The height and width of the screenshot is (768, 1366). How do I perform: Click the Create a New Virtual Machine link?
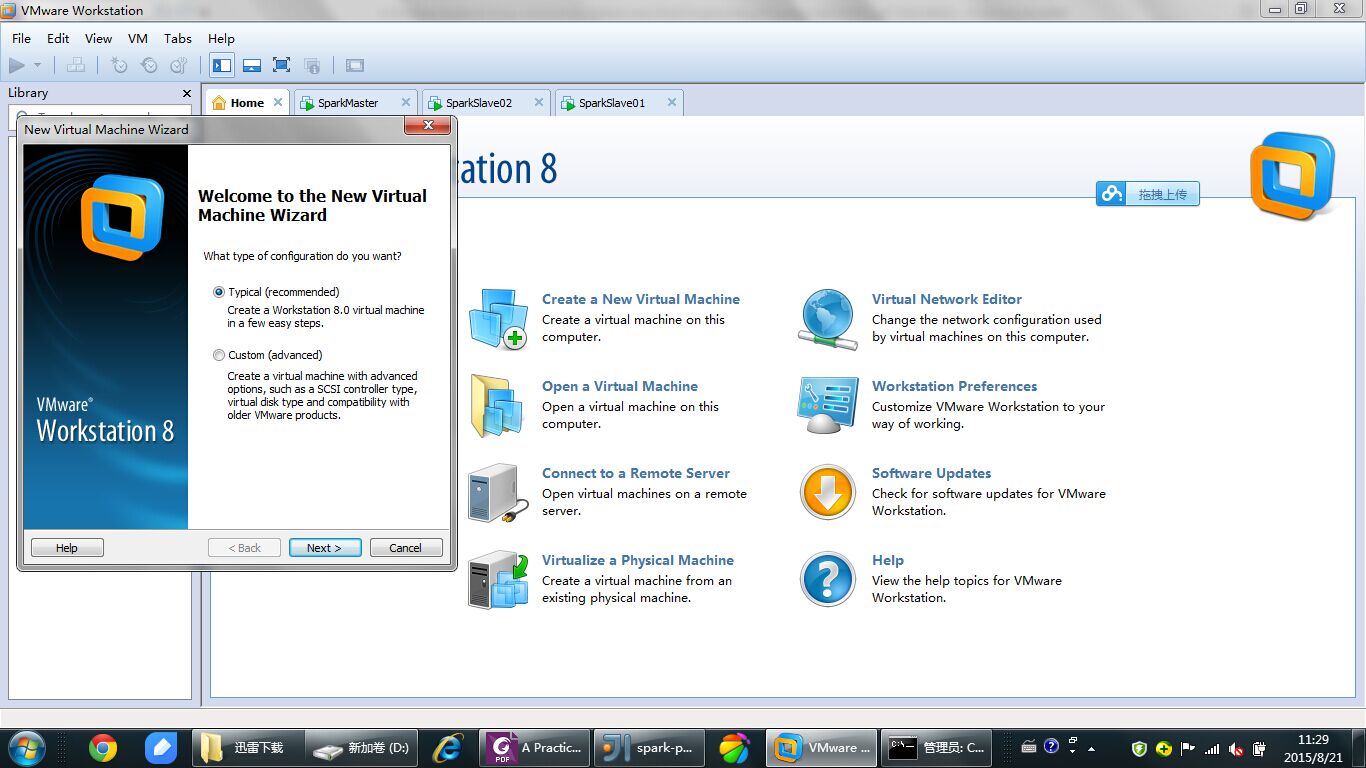tap(641, 299)
